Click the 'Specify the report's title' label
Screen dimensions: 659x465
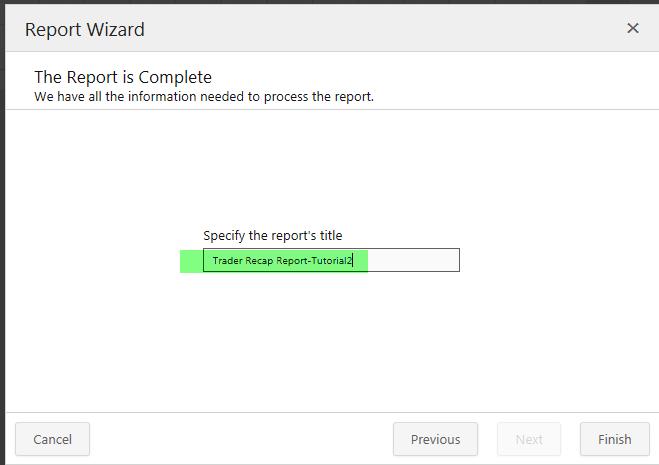[x=272, y=236]
